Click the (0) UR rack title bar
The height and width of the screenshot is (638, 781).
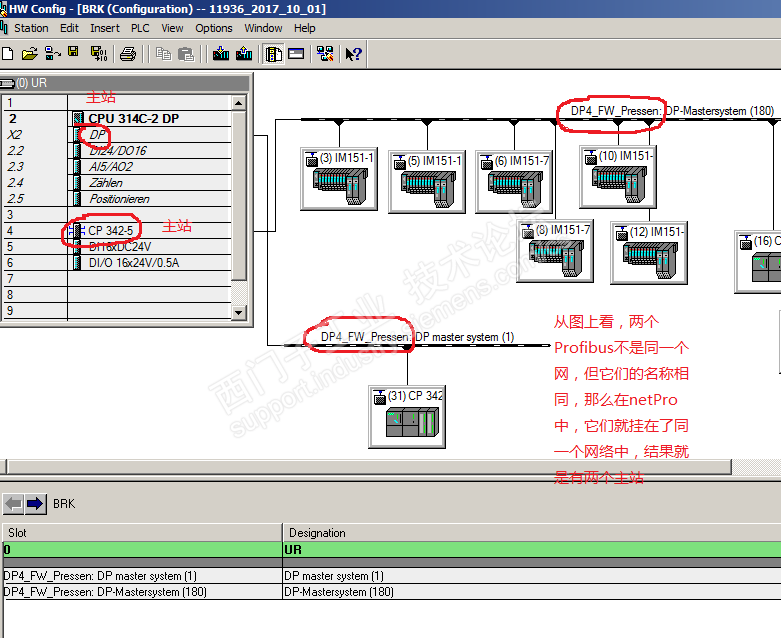pos(125,83)
